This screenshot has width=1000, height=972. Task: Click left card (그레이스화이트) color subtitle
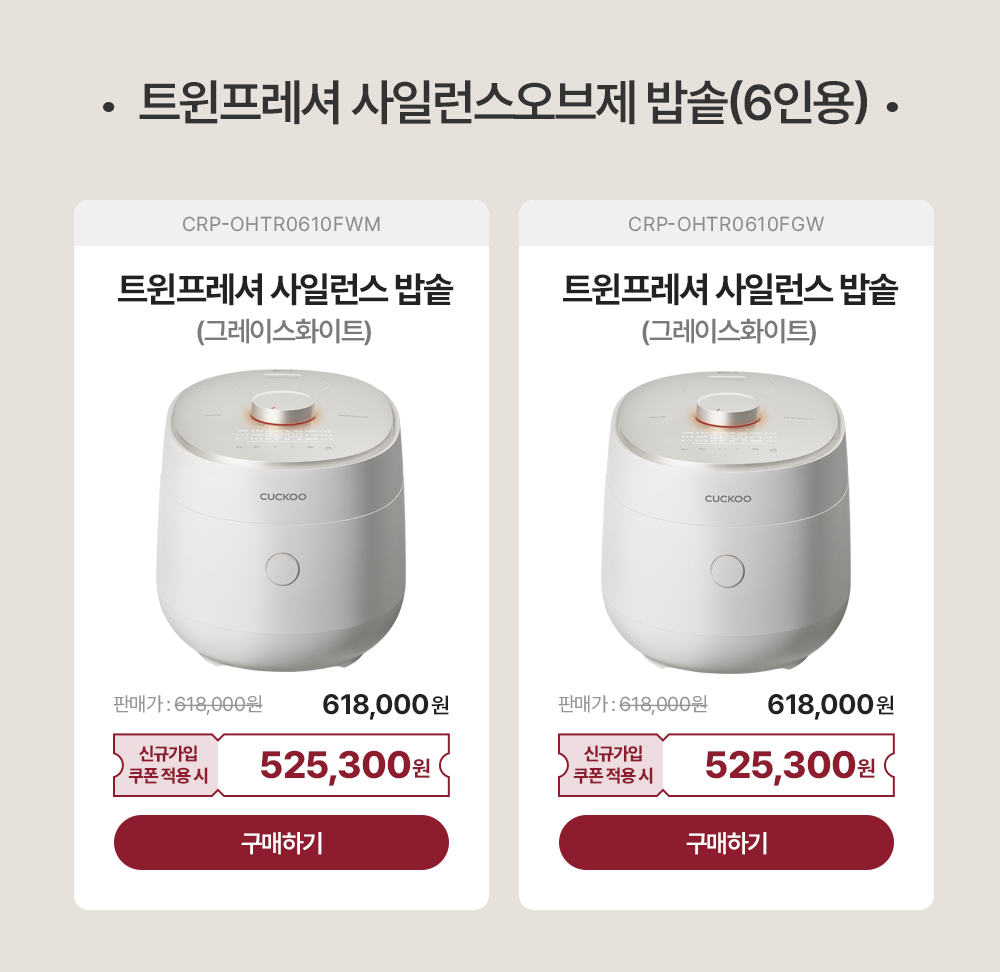pos(284,332)
